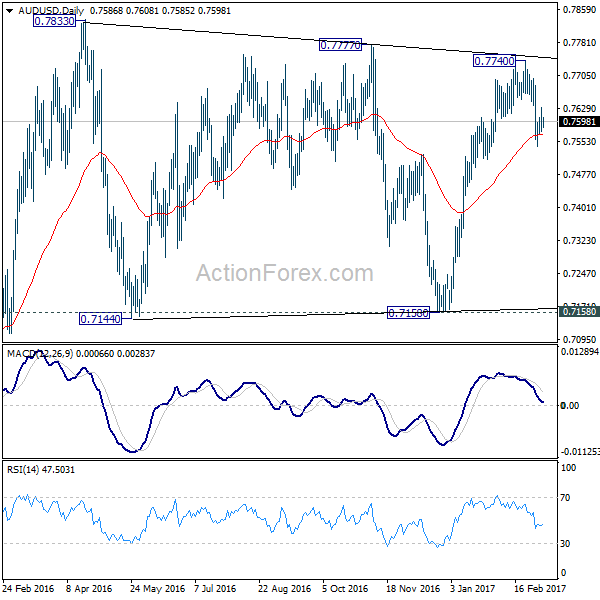This screenshot has height=600, width=600.
Task: Click the 0.71440 low label
Action: tap(101, 319)
